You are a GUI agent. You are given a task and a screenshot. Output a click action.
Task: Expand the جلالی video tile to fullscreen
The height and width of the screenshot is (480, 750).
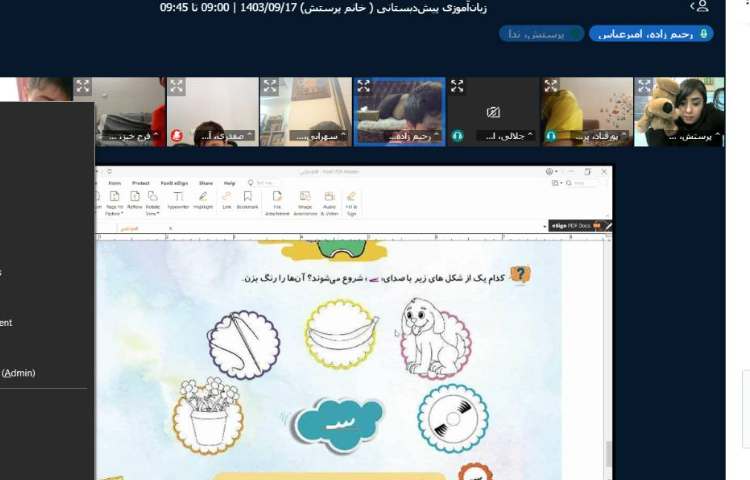coord(457,86)
